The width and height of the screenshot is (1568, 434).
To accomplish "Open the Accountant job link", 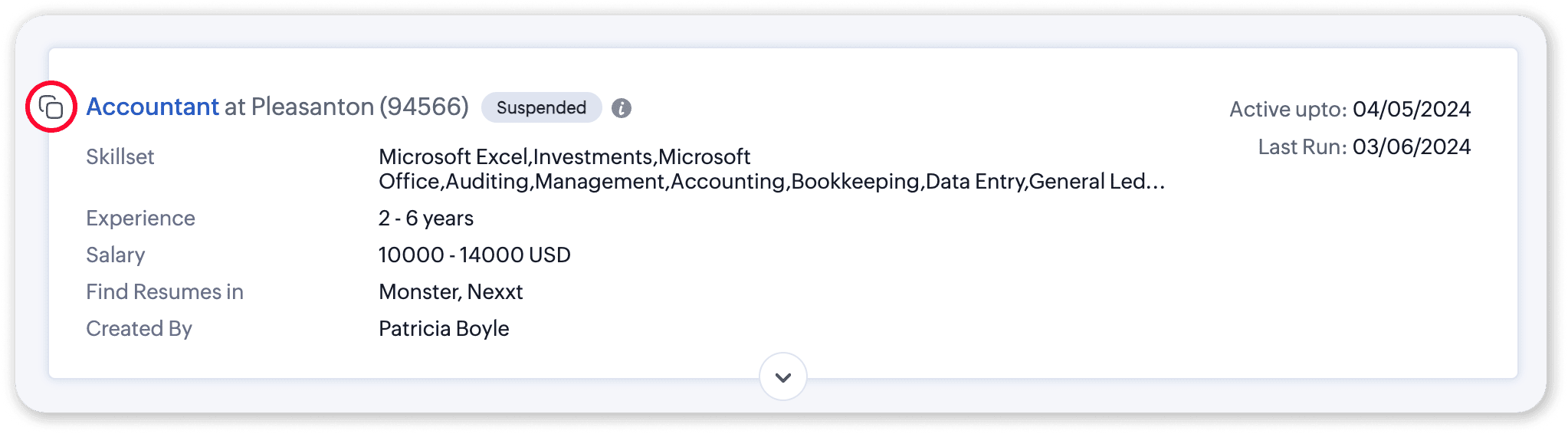I will [153, 107].
